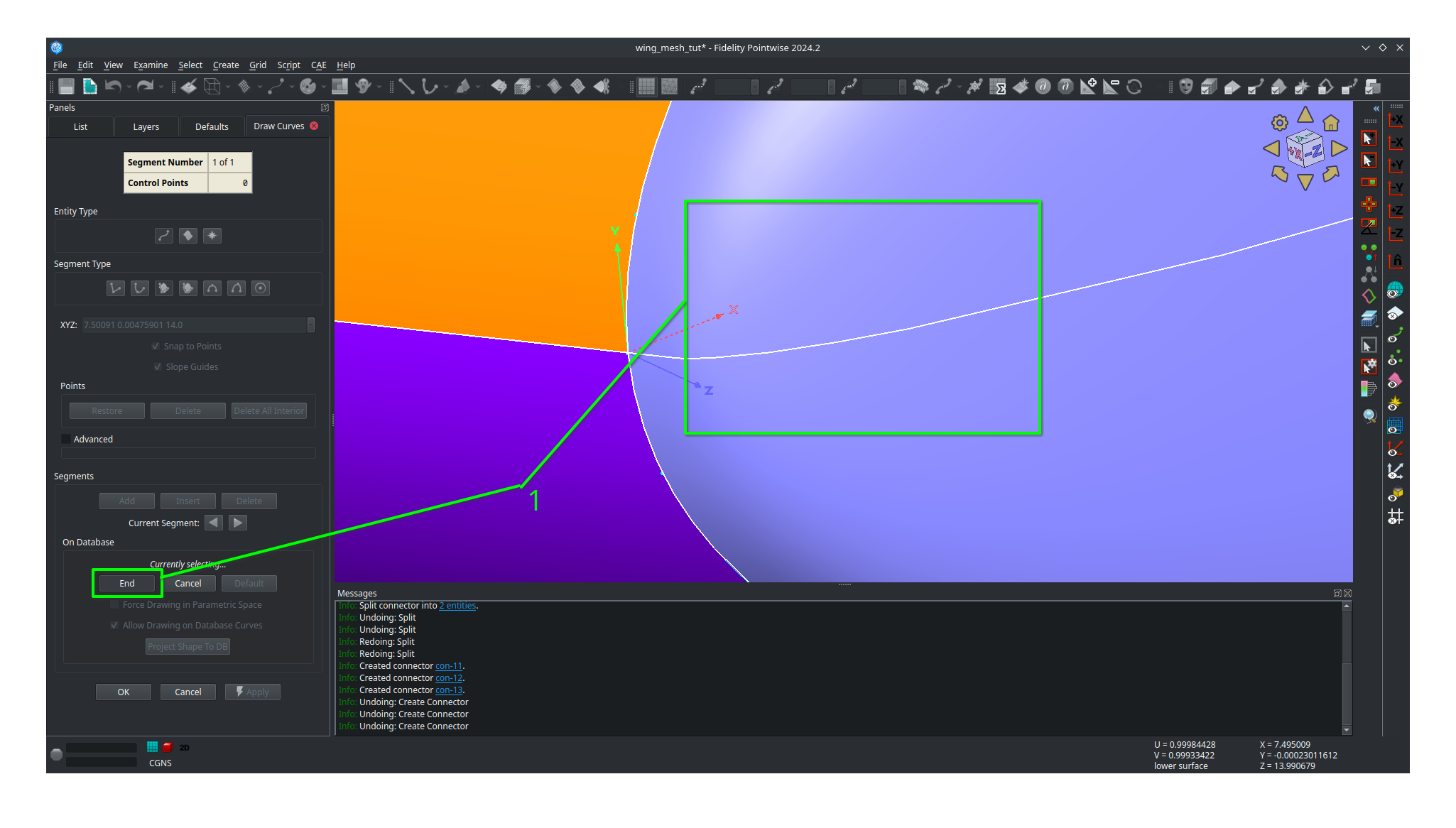1456x828 pixels.
Task: Click the next Current Segment arrow
Action: tap(237, 523)
